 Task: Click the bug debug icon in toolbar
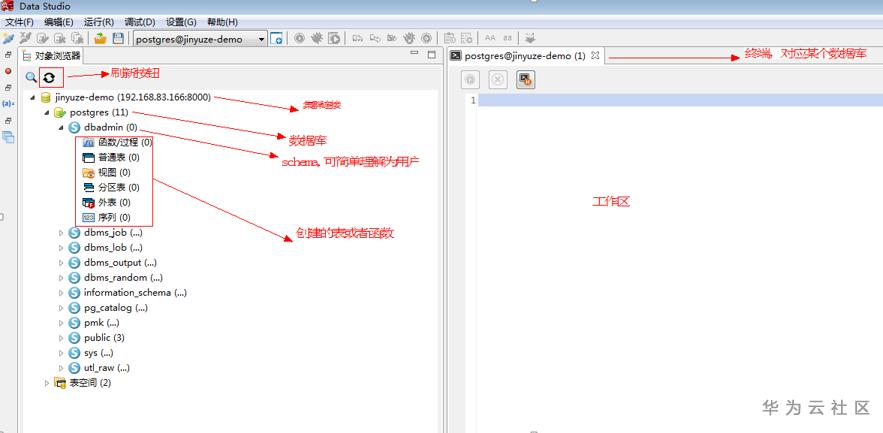pyautogui.click(x=317, y=38)
